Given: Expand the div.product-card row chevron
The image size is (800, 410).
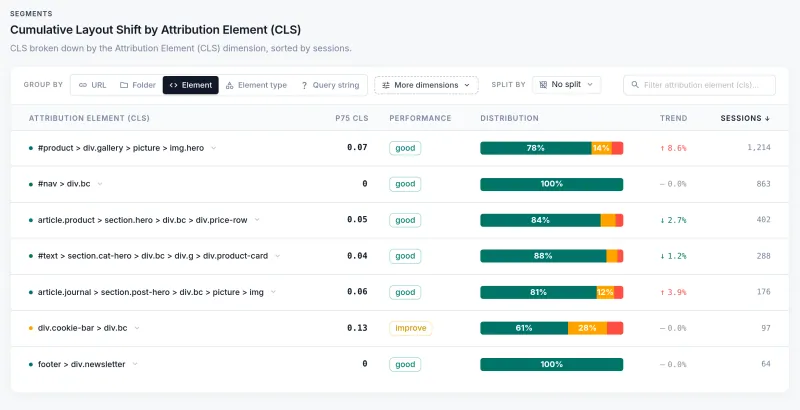Looking at the screenshot, I should point(278,256).
